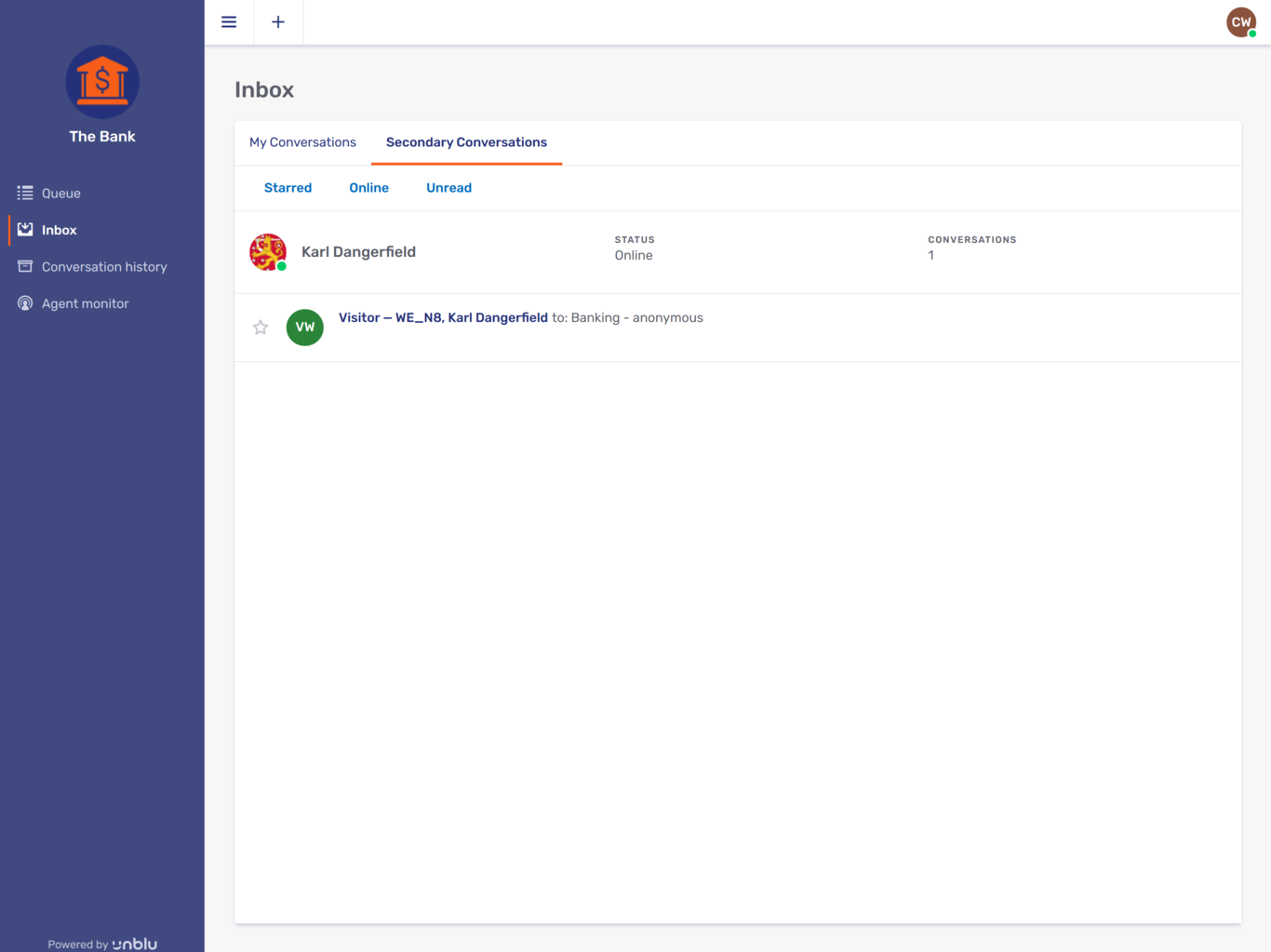
Task: Expand Karl Dangerfield's status details
Action: point(634,254)
